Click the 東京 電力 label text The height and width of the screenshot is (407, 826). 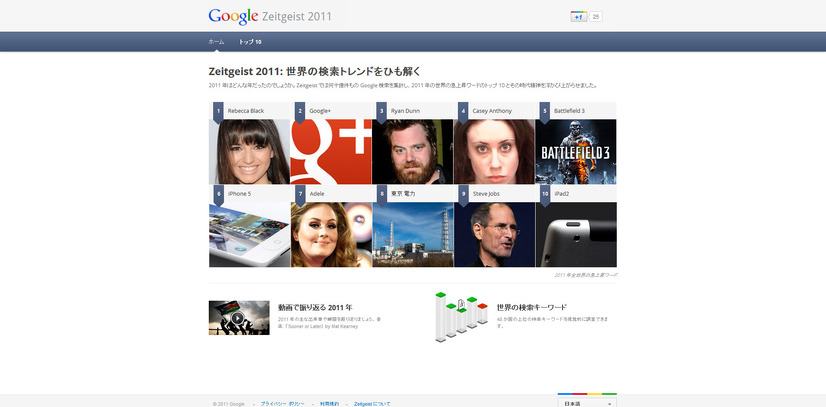[403, 194]
